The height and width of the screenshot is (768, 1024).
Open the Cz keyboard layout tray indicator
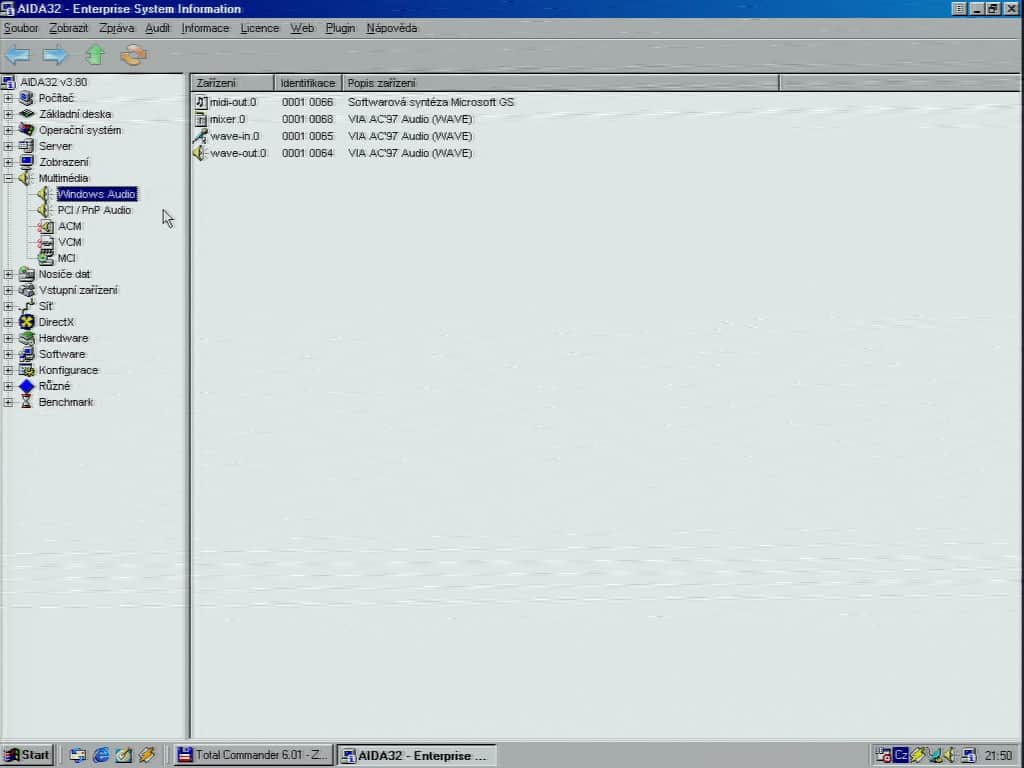pyautogui.click(x=901, y=755)
